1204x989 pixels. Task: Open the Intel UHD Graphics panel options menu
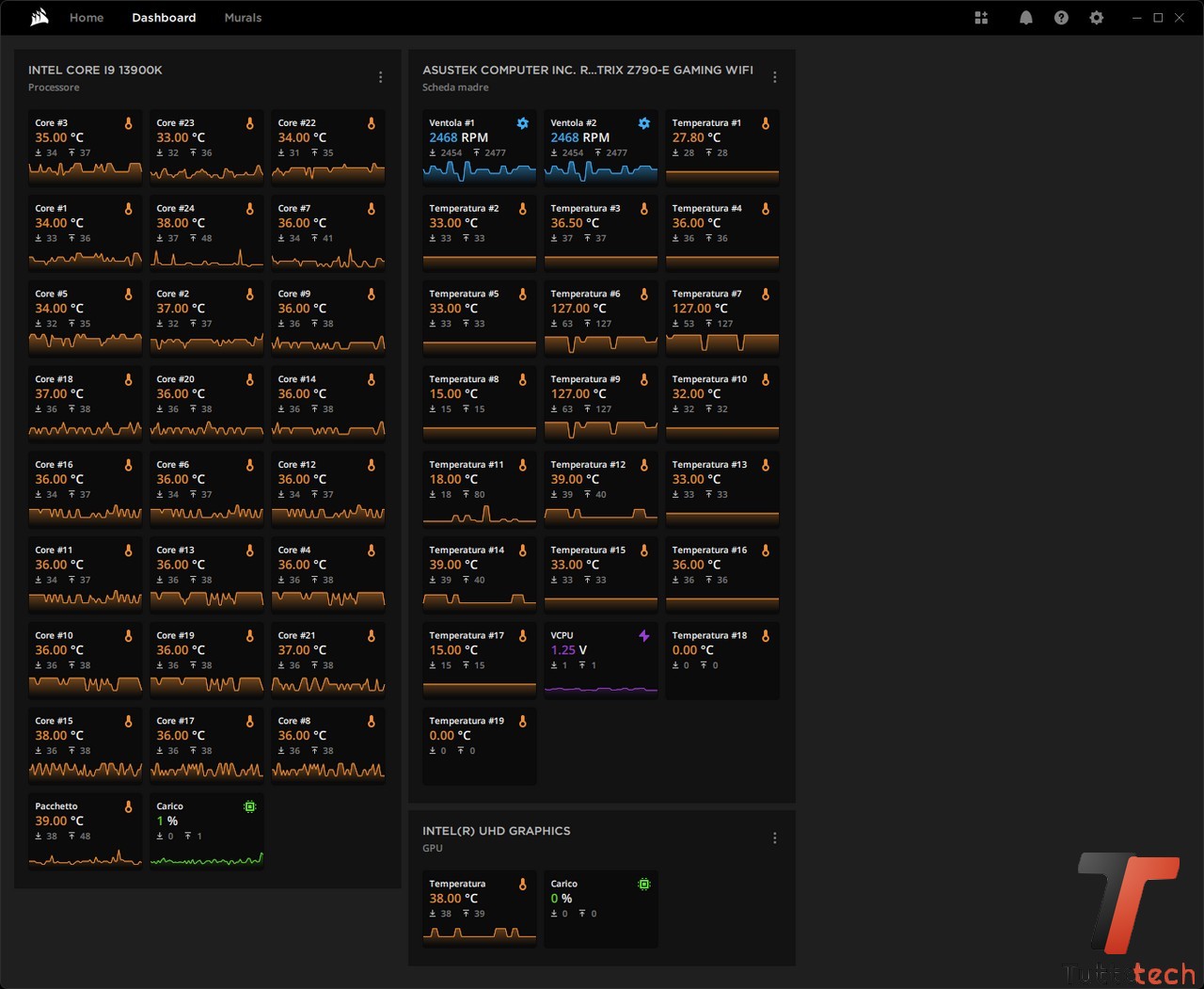[x=774, y=837]
